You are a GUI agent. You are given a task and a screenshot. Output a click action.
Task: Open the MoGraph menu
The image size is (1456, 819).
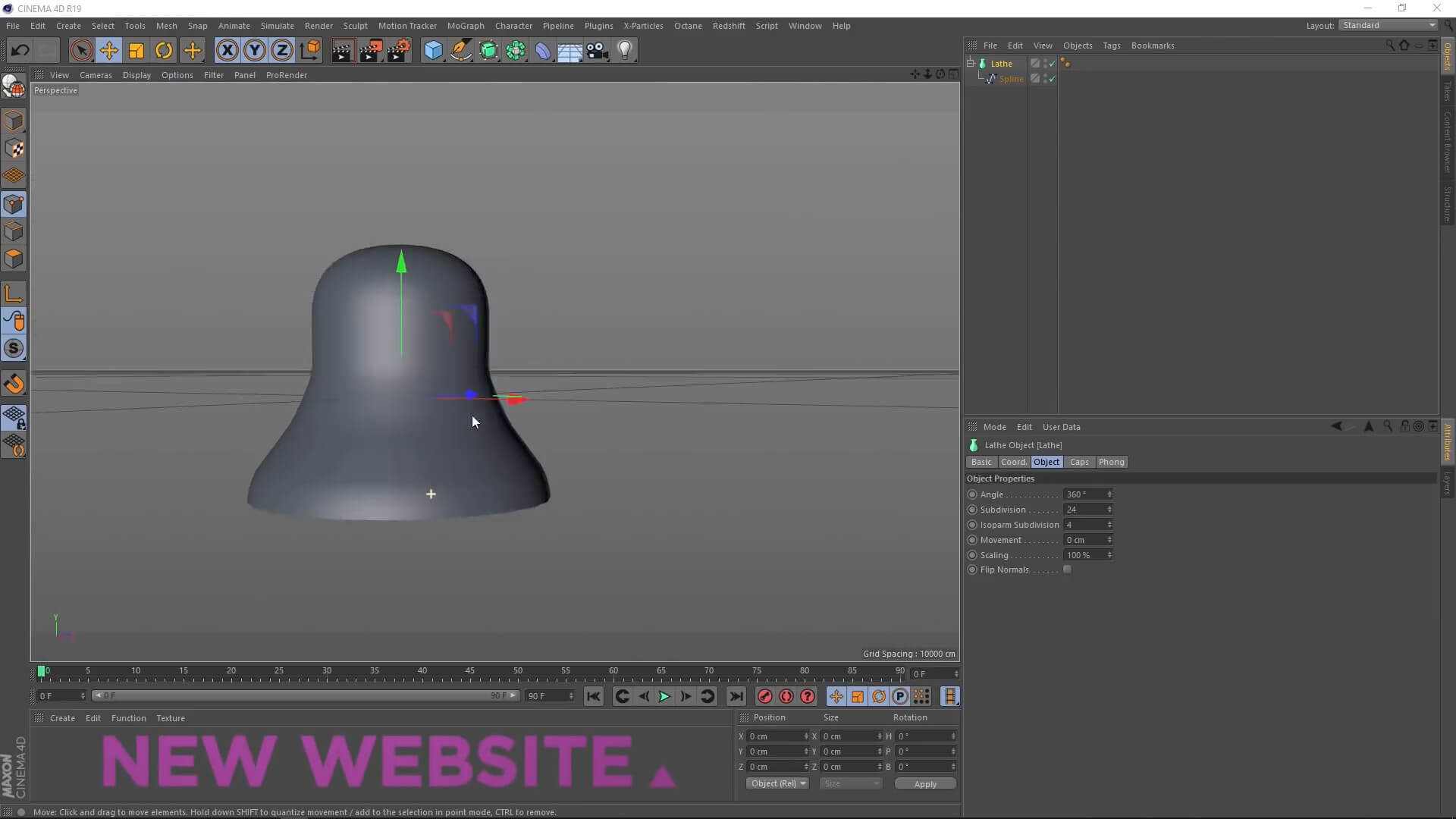pyautogui.click(x=466, y=25)
